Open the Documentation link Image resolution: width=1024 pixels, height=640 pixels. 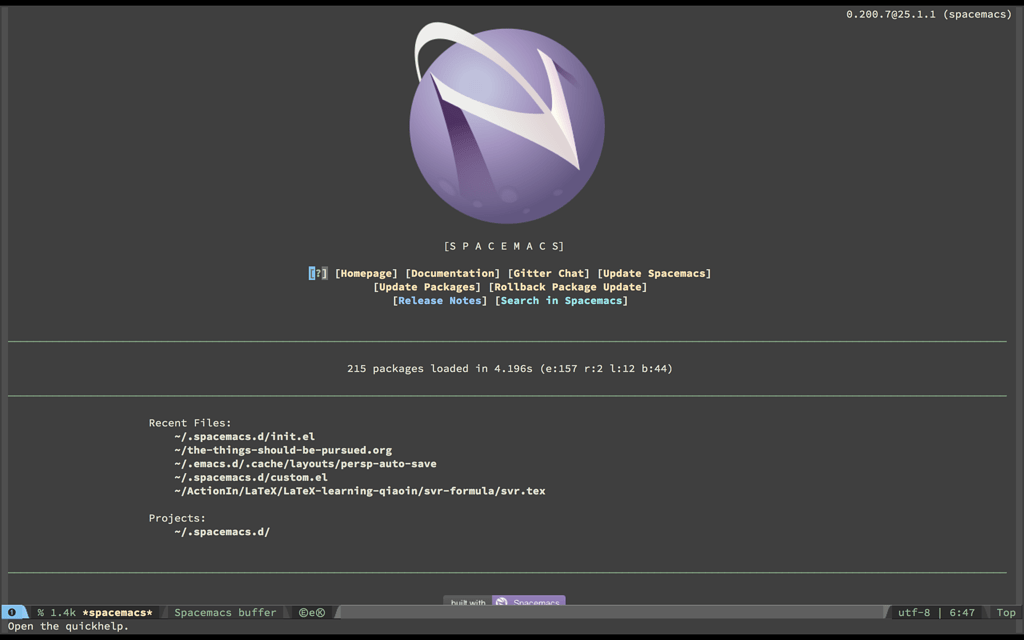coord(451,272)
